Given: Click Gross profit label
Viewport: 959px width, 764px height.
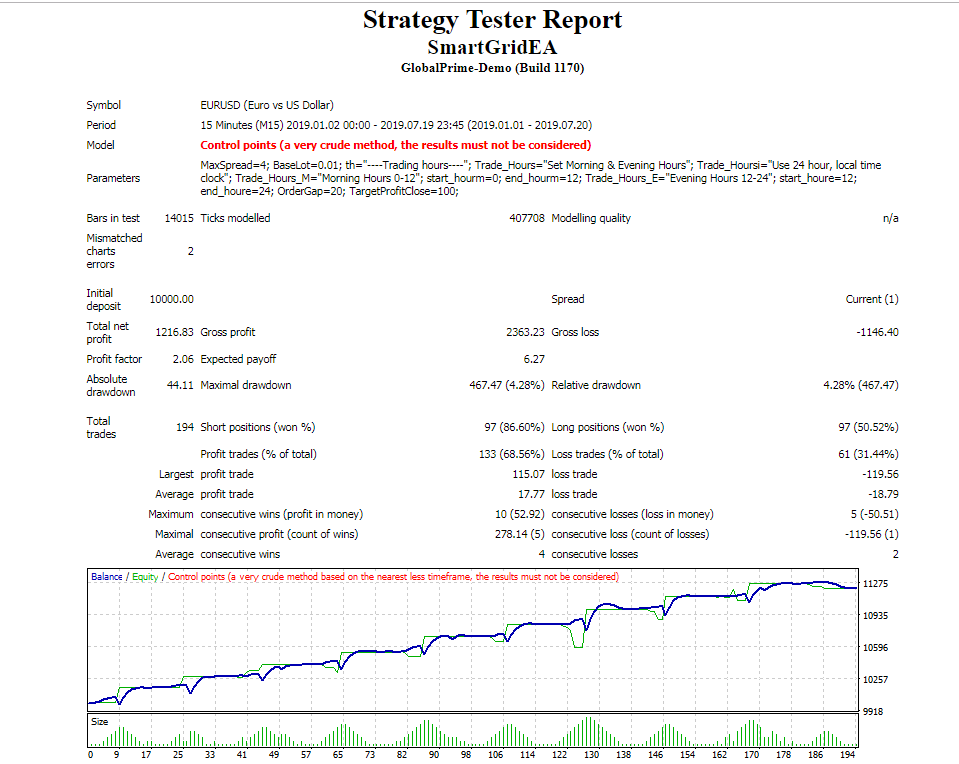Looking at the screenshot, I should pos(228,332).
